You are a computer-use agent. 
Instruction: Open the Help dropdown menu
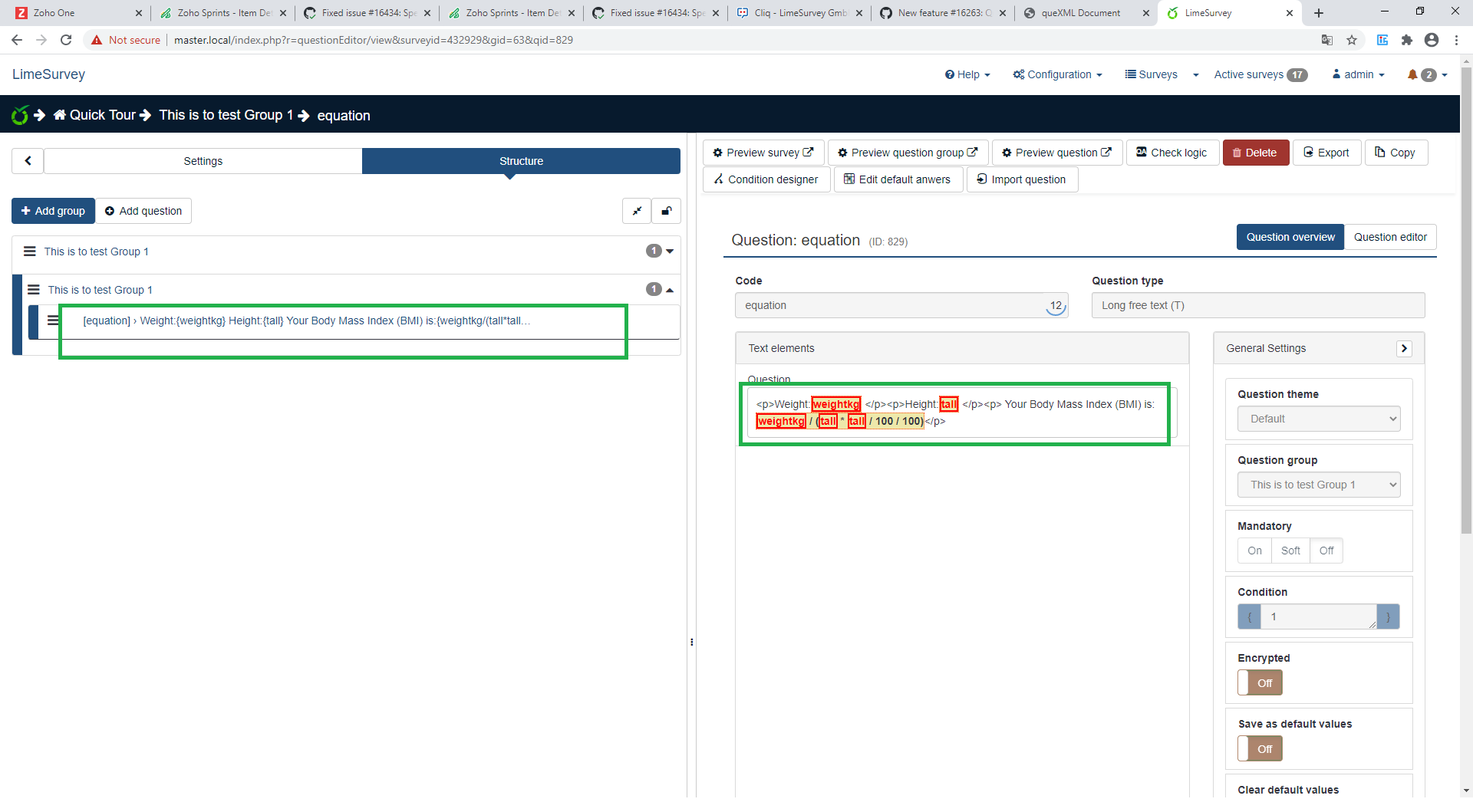[x=967, y=74]
